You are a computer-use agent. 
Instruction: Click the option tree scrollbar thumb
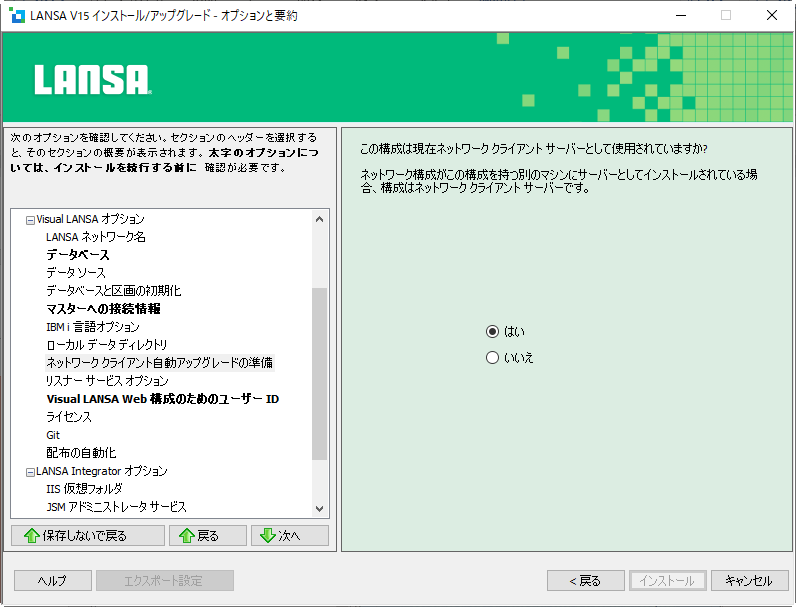point(319,374)
